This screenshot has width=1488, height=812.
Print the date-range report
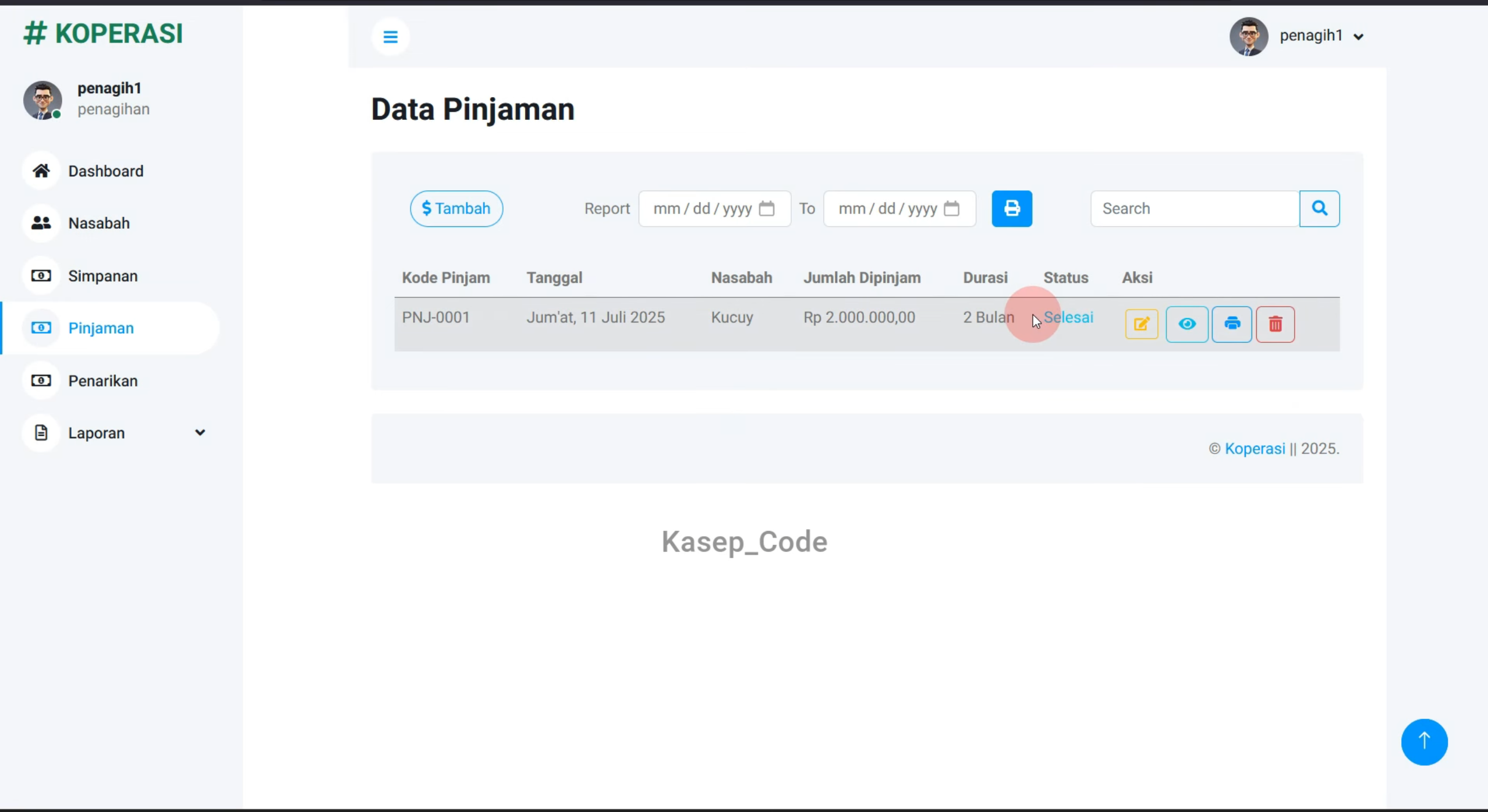tap(1011, 208)
